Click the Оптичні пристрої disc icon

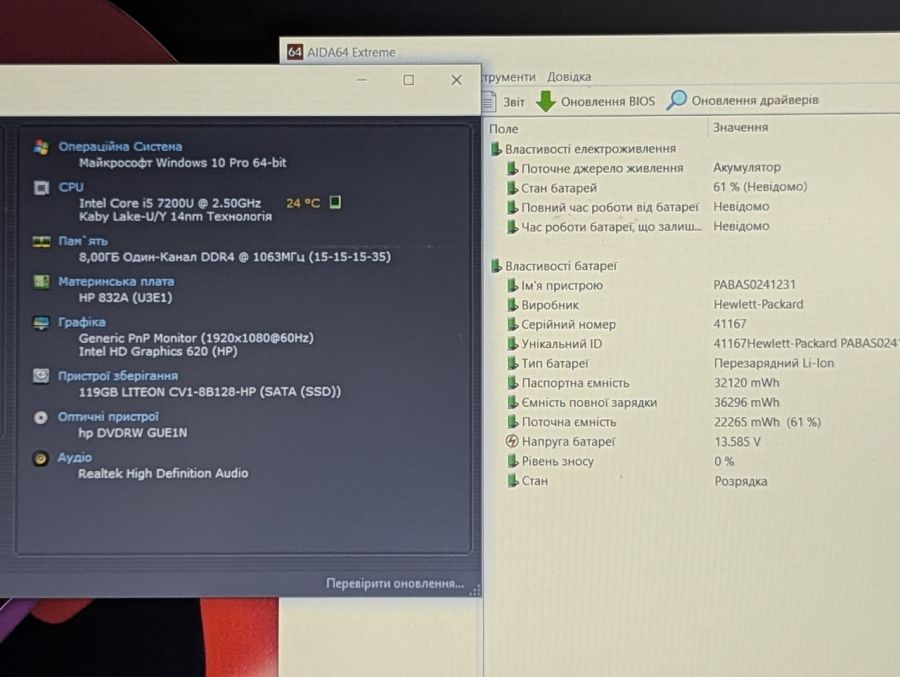[x=41, y=417]
